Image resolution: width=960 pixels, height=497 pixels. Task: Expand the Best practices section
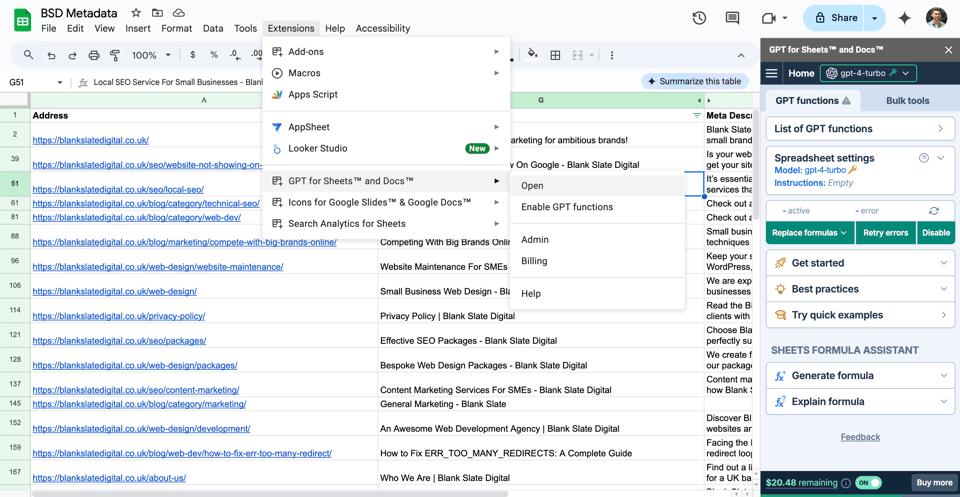[860, 289]
